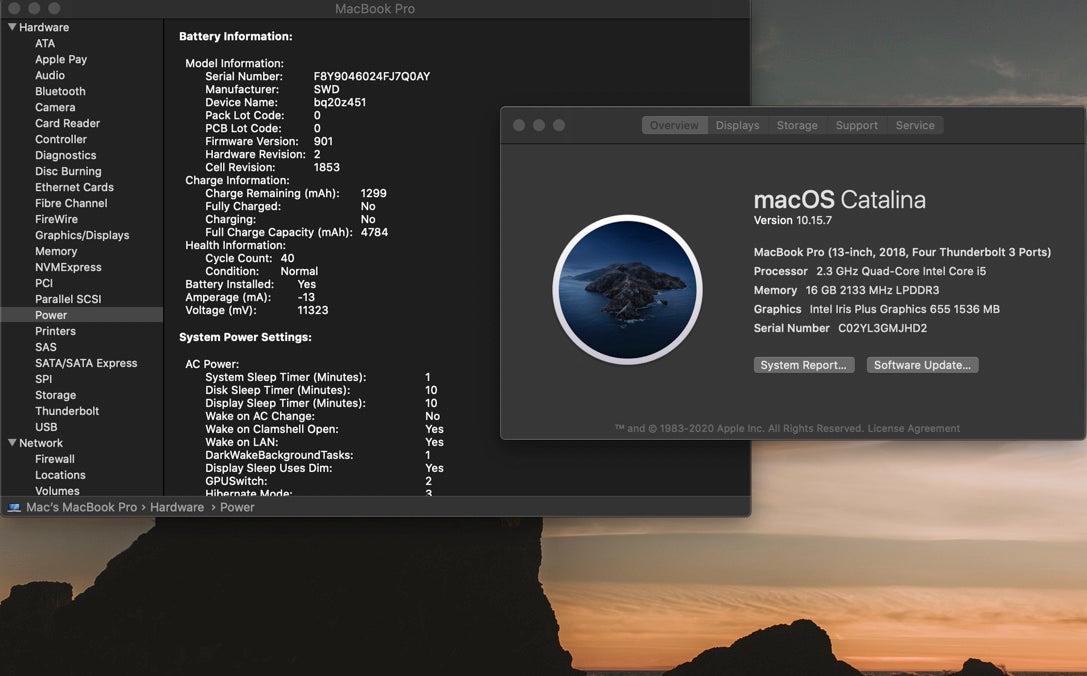Open the Storage tab
The image size is (1087, 676).
pos(797,125)
